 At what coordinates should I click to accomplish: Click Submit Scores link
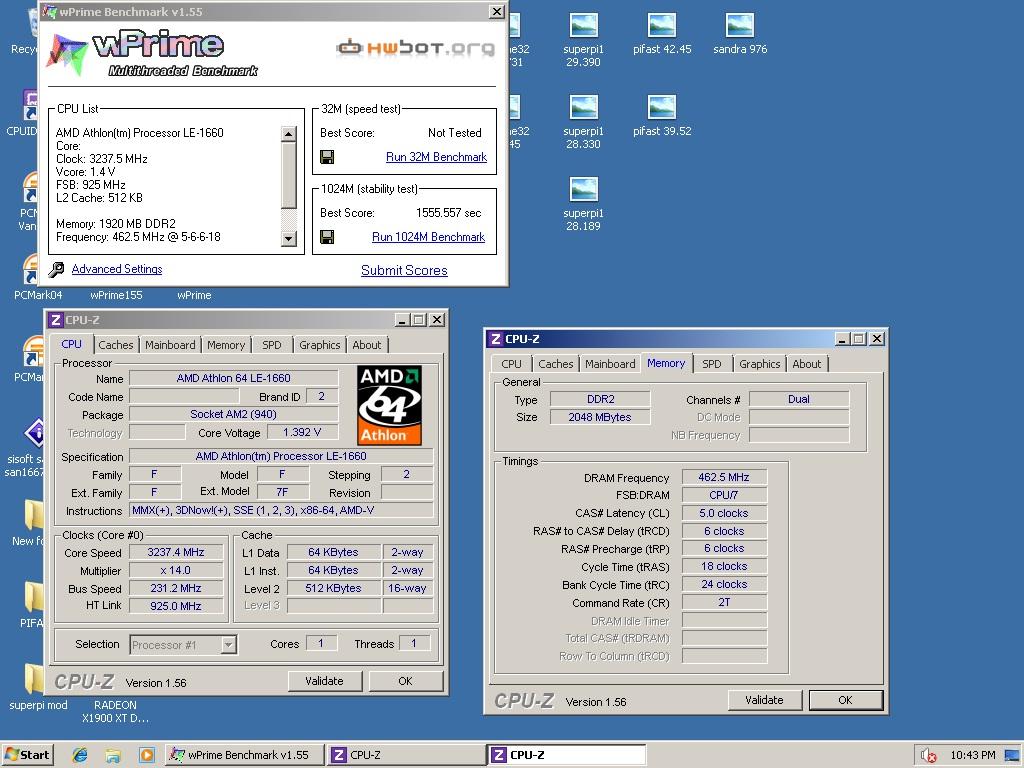404,270
